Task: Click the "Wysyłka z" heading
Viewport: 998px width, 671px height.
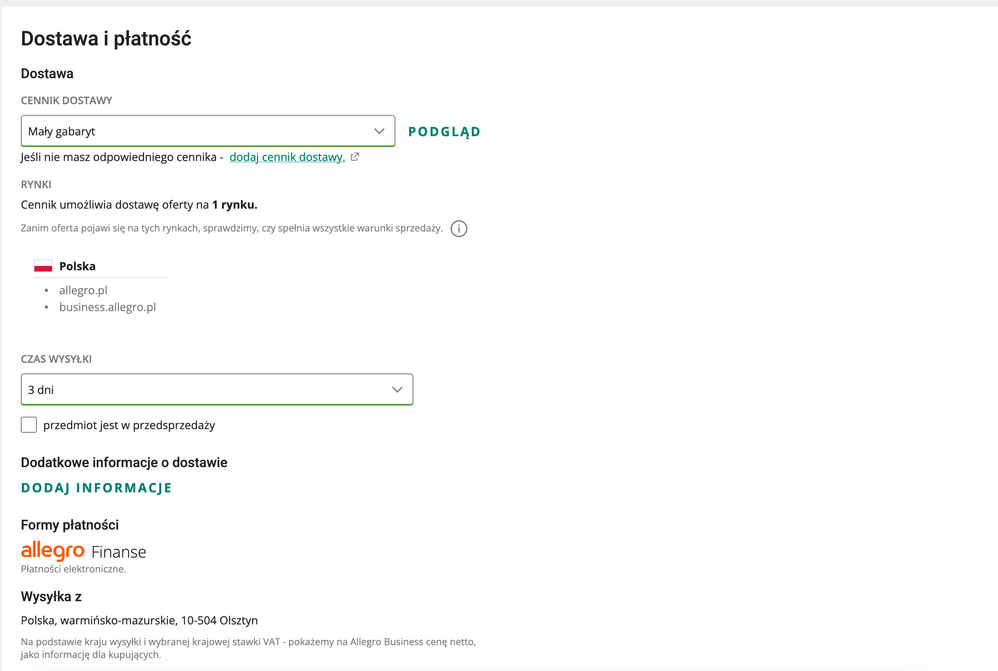Action: (x=51, y=597)
